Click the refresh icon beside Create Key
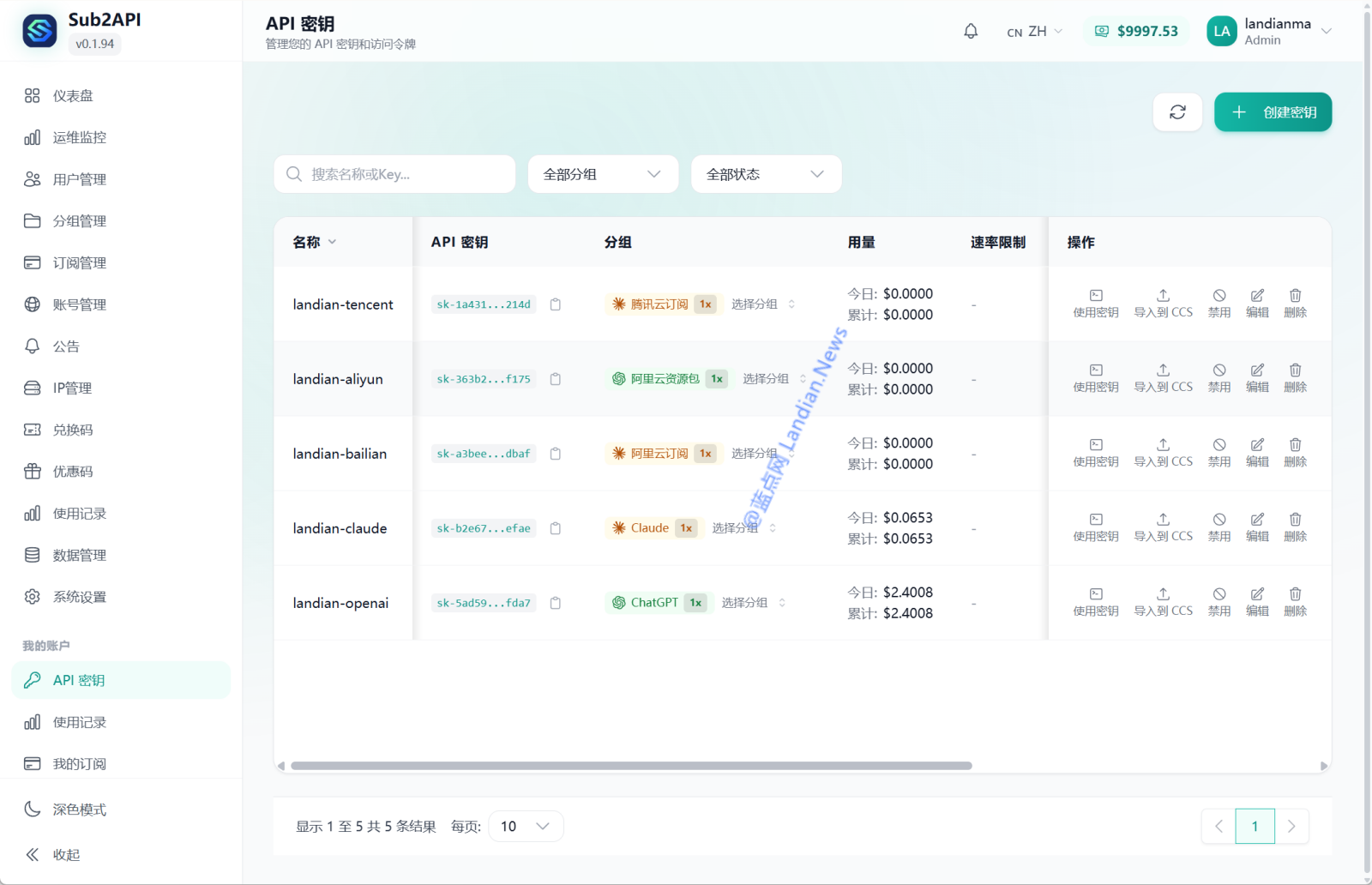The image size is (1372, 885). tap(1177, 112)
